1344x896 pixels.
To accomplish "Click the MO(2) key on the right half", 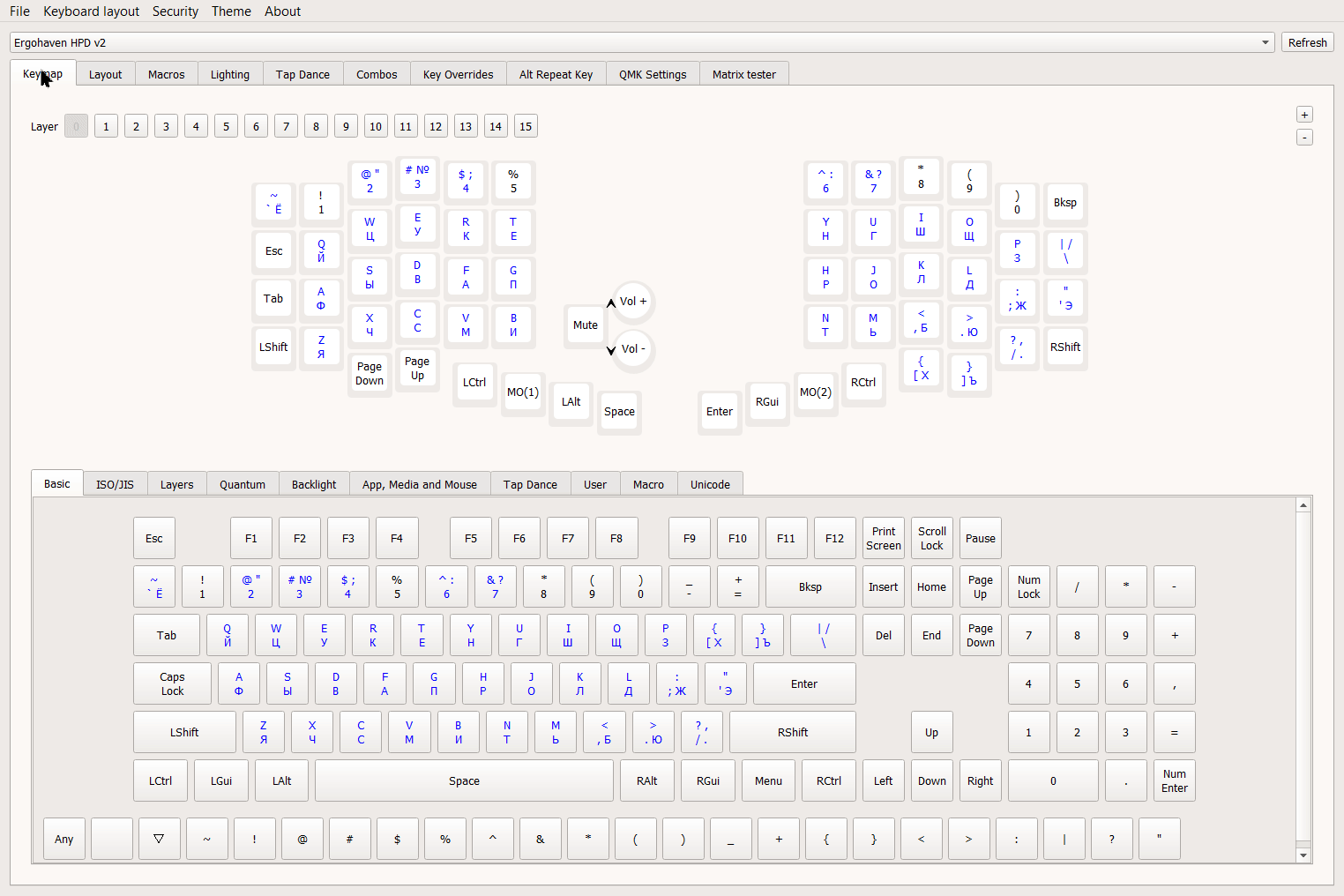I will (x=815, y=392).
